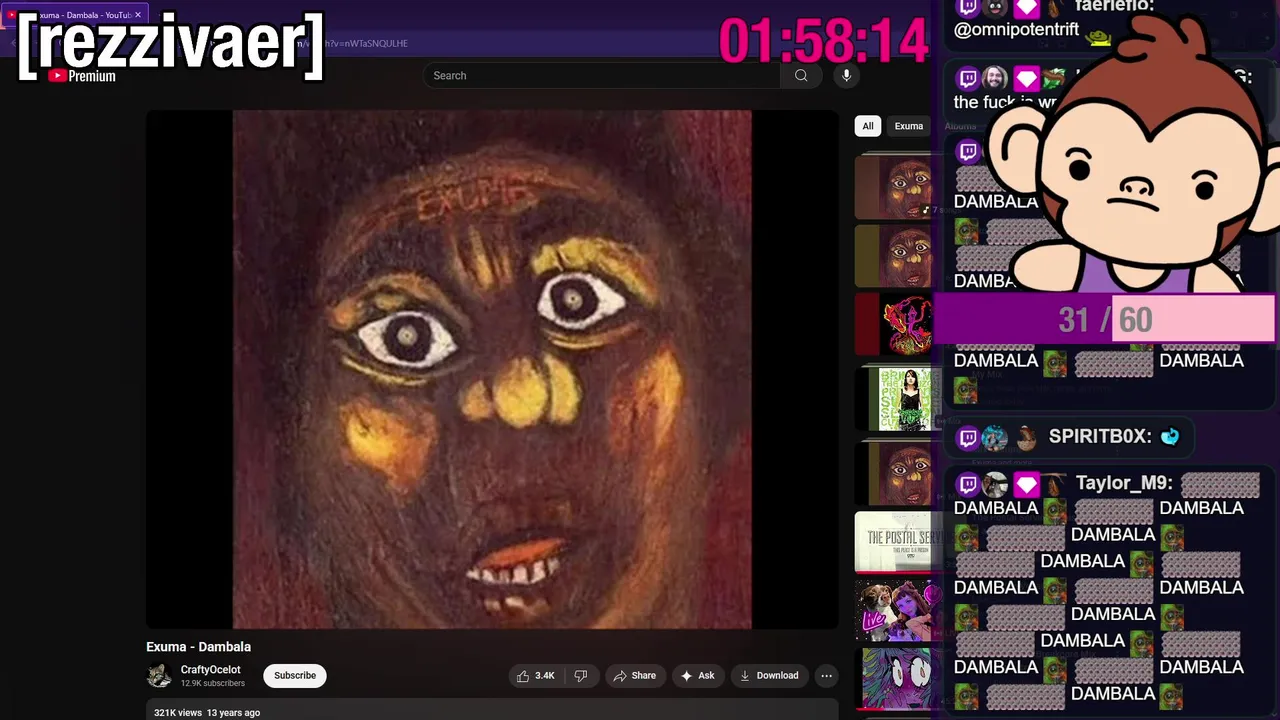Screen dimensions: 1280x720
Task: Click the Exuma - Dambala video title
Action: tap(198, 647)
